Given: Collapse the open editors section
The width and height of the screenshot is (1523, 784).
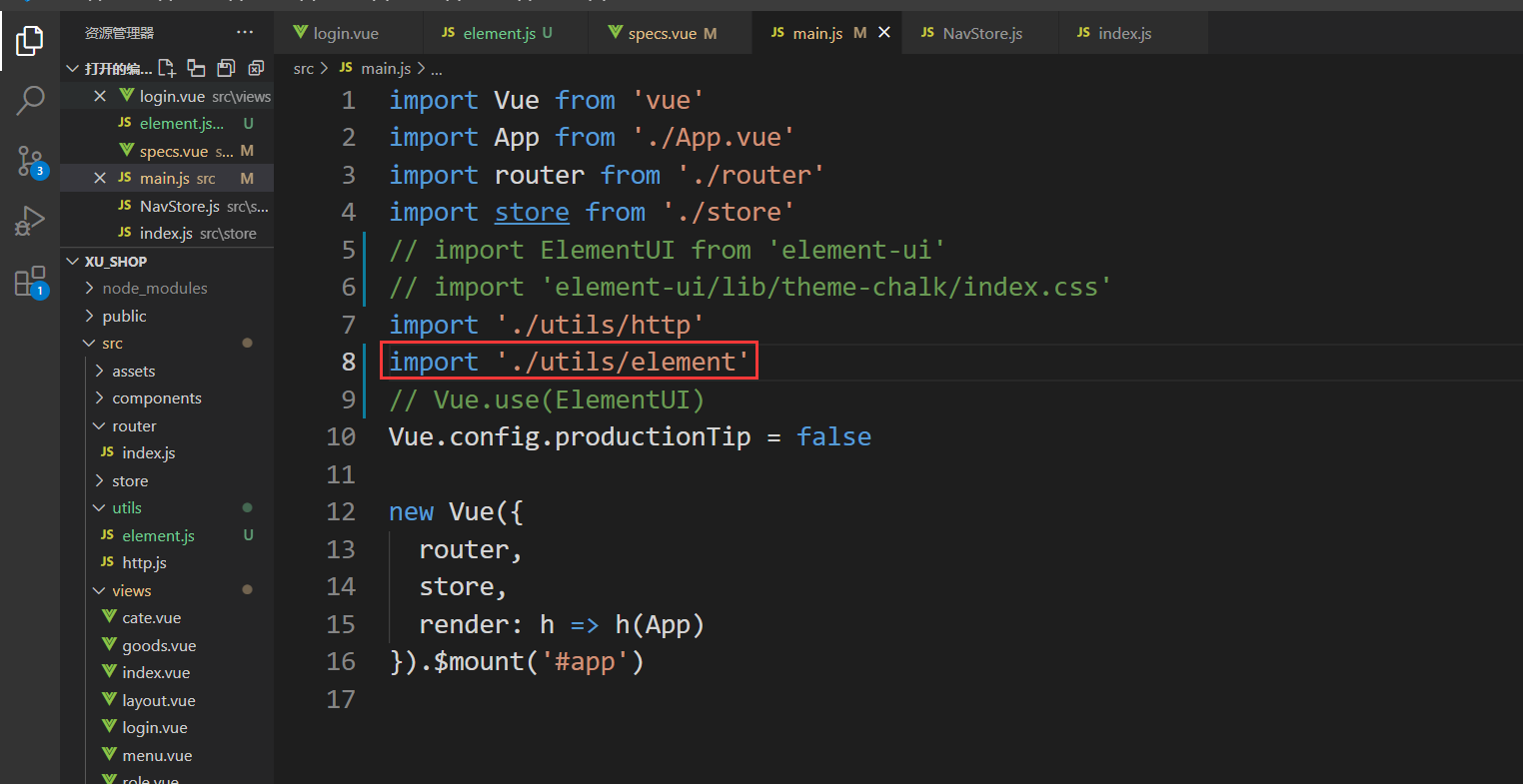Looking at the screenshot, I should tap(72, 69).
